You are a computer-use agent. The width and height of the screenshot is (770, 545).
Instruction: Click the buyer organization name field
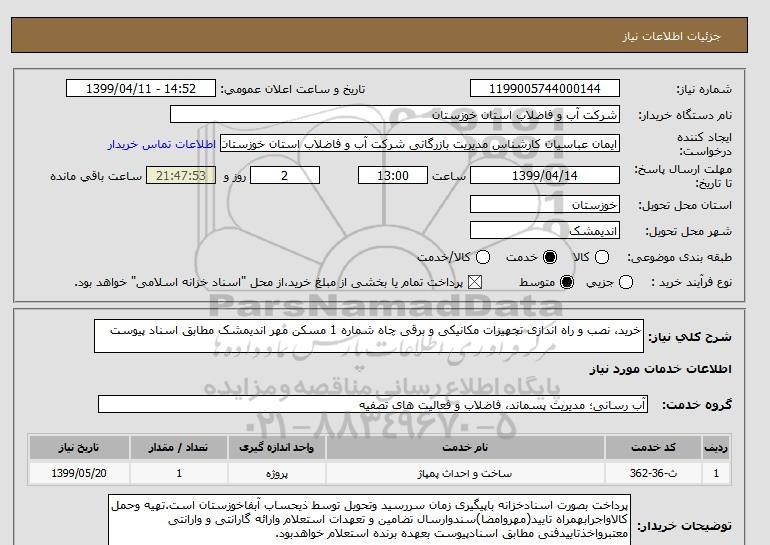click(x=395, y=114)
